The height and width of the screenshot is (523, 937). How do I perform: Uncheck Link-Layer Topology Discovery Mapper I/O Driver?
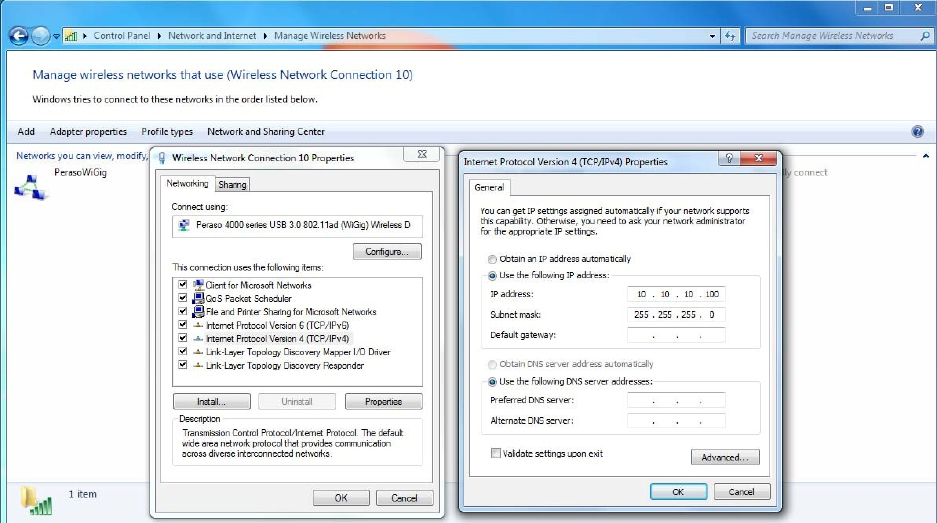(183, 351)
